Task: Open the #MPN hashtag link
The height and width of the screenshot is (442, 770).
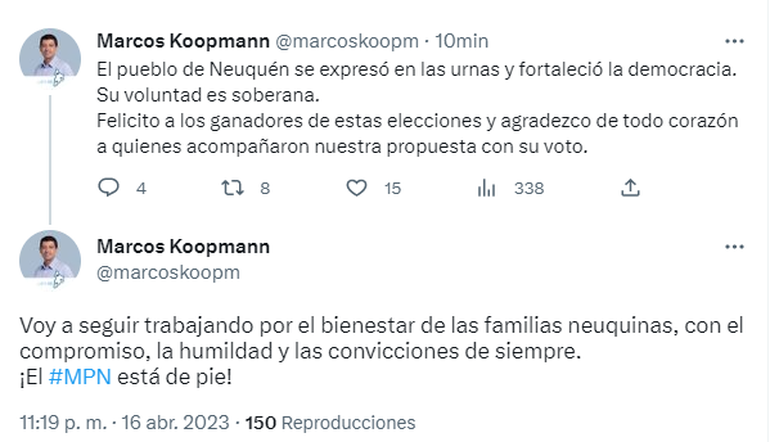Action: pos(69,377)
